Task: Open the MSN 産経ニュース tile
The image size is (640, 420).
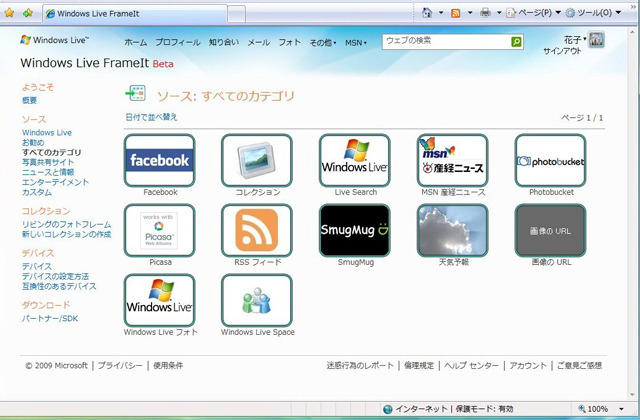Action: tap(453, 160)
